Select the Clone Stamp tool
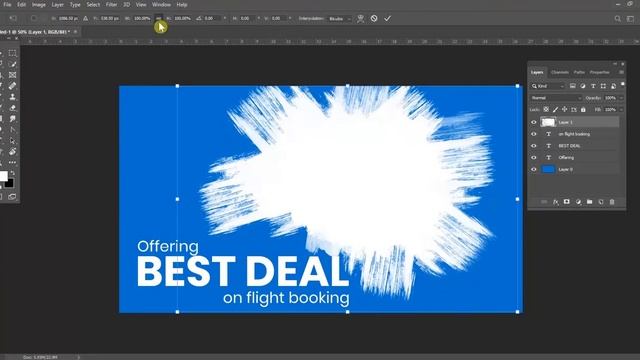The image size is (640, 360). 13,97
